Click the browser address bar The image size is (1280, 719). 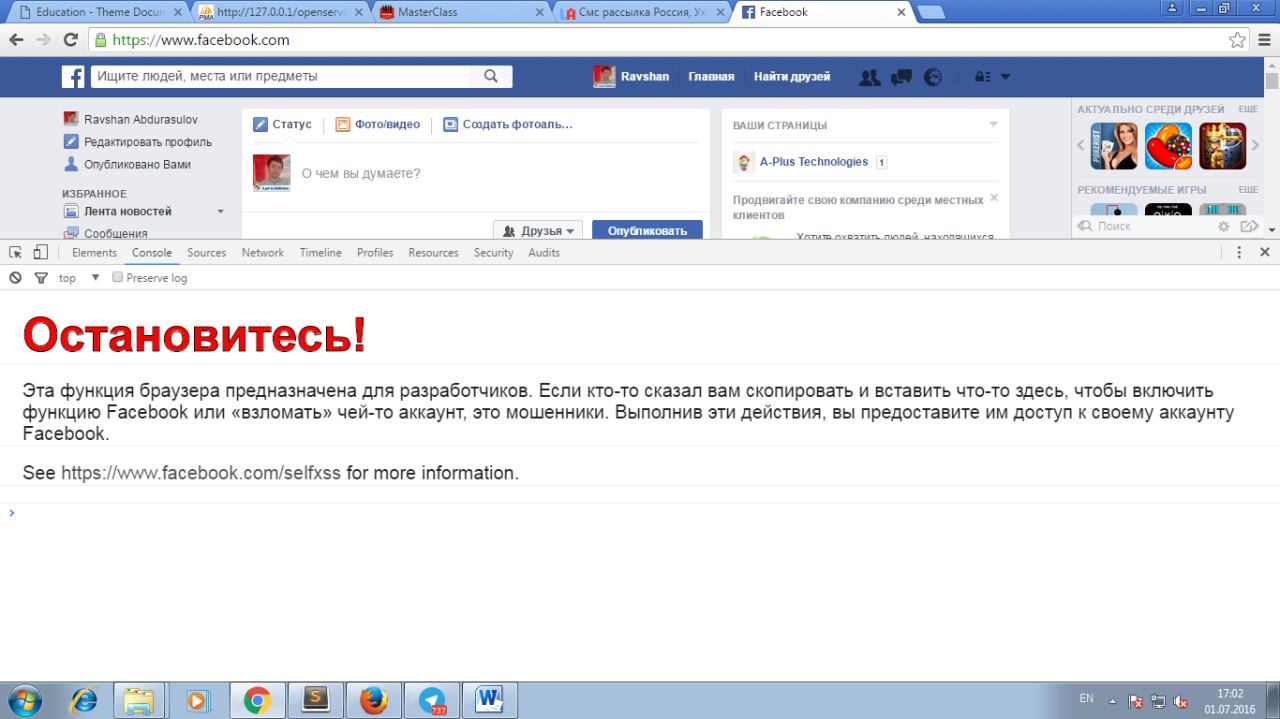[x=657, y=40]
